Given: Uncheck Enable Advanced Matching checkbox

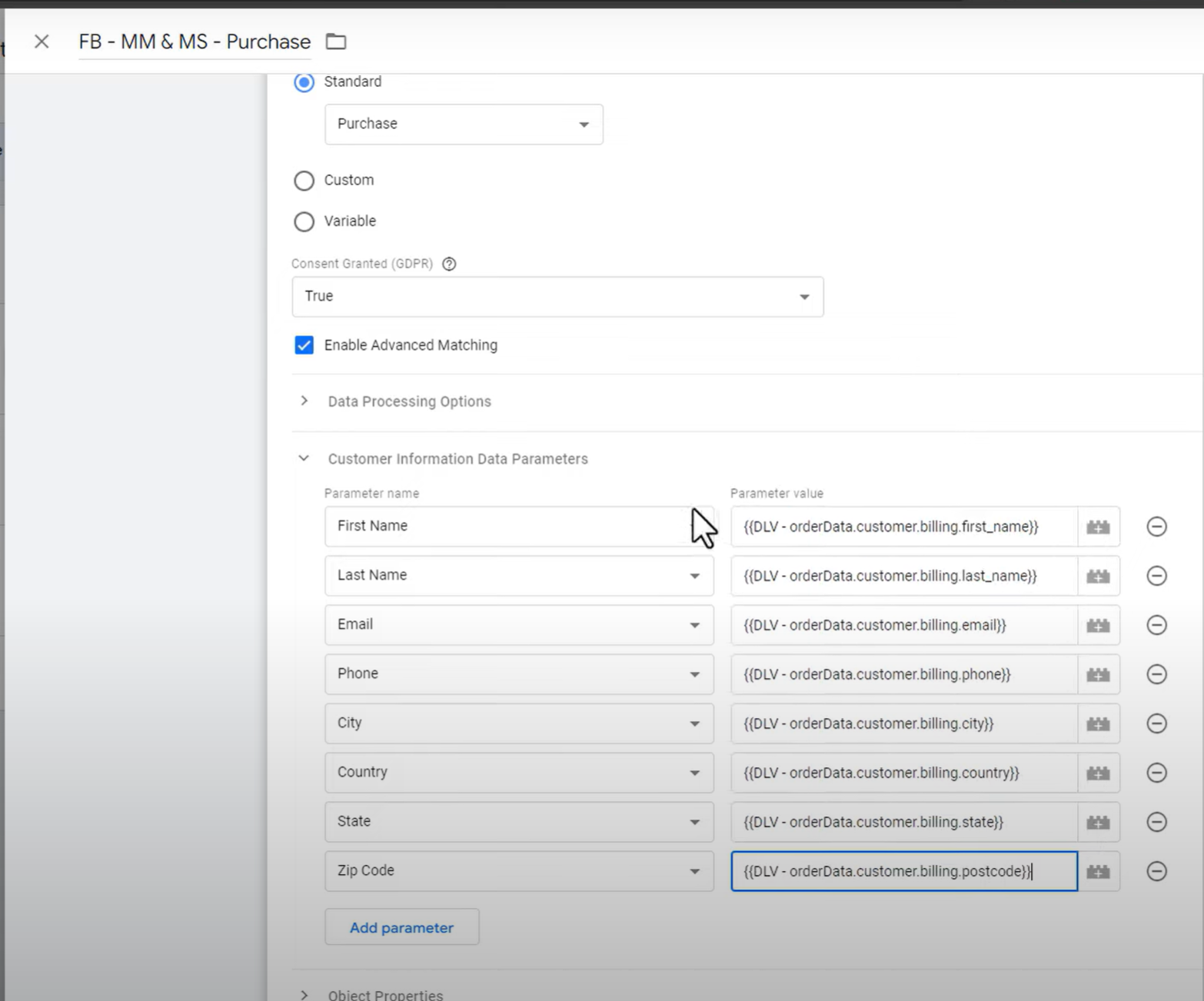Looking at the screenshot, I should point(304,345).
